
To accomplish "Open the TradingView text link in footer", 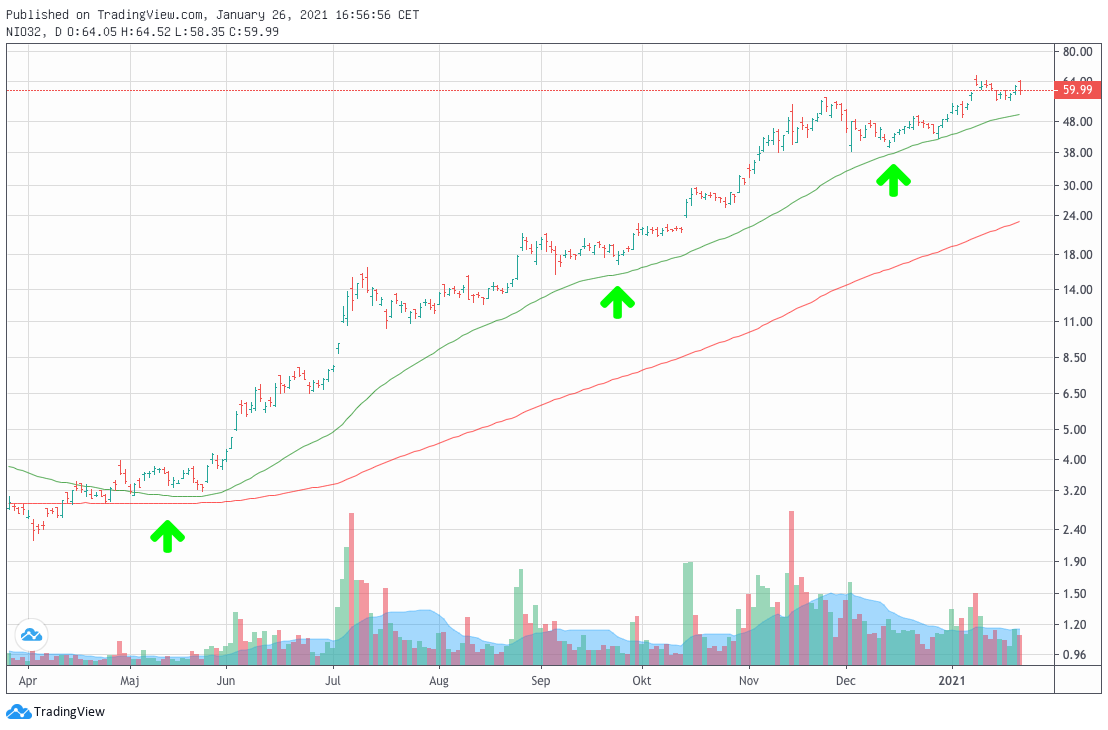I will (69, 712).
